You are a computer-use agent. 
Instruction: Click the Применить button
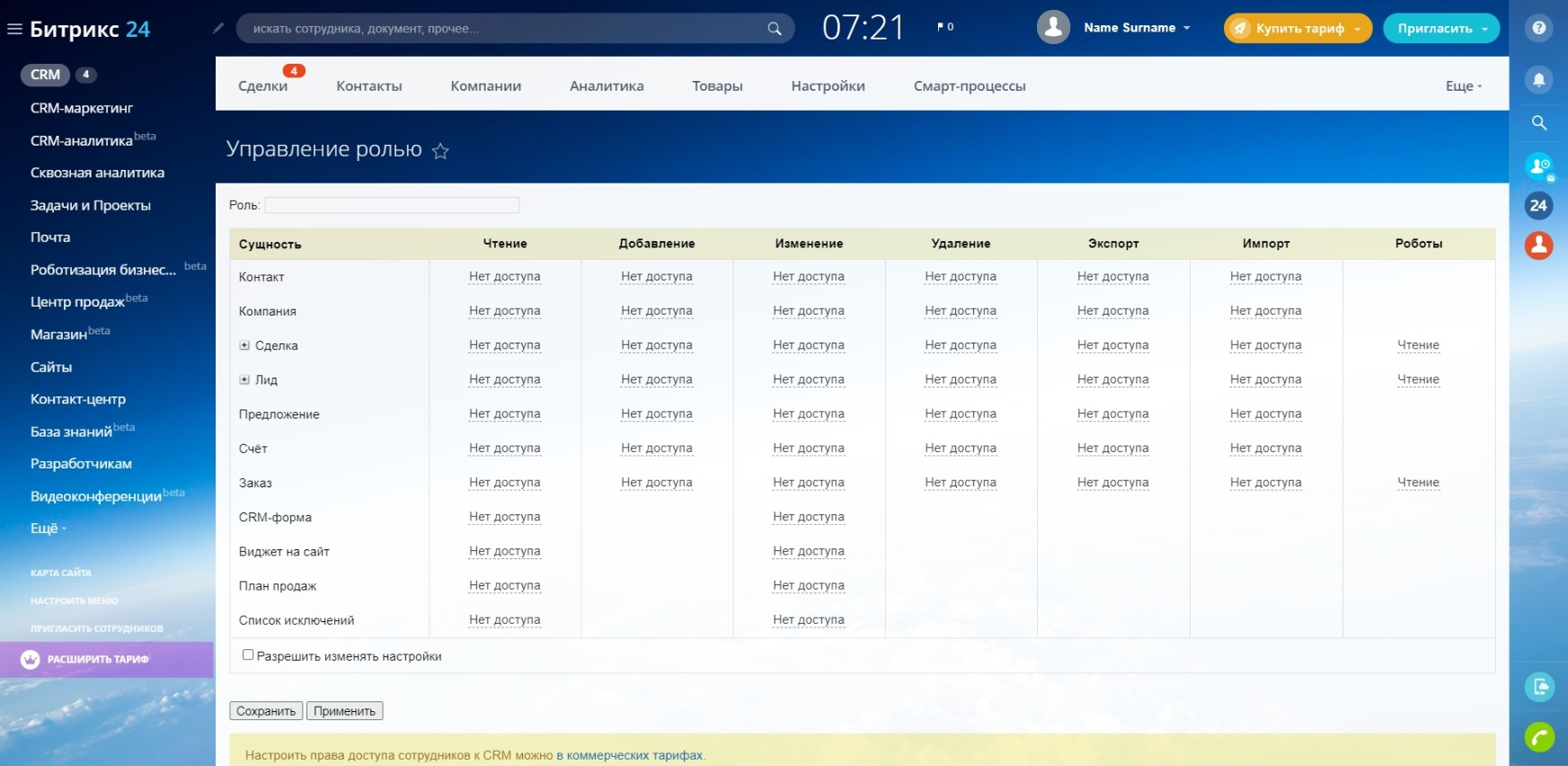[345, 711]
